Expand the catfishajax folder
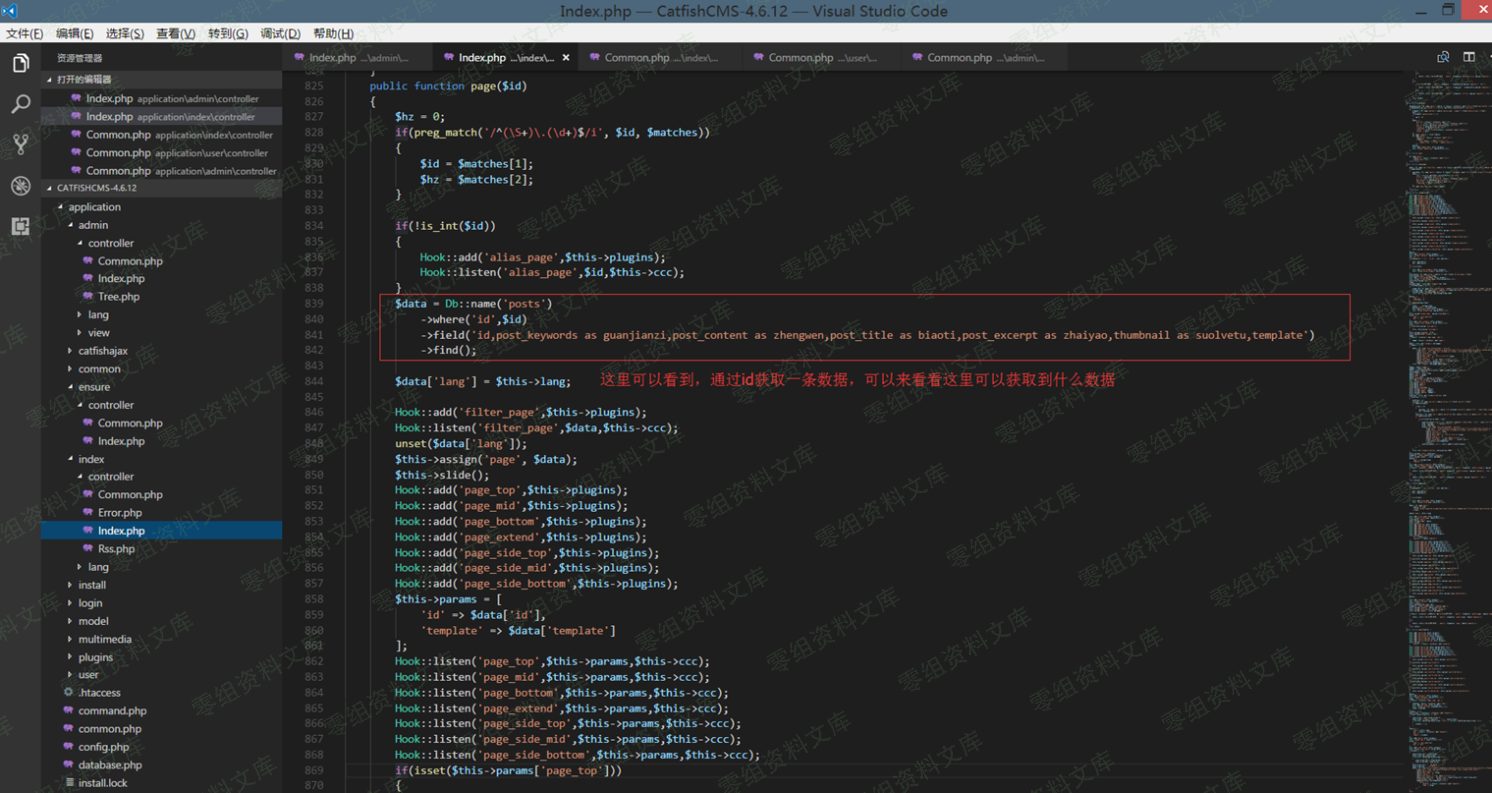Screen dimensions: 1492x793 [x=102, y=351]
